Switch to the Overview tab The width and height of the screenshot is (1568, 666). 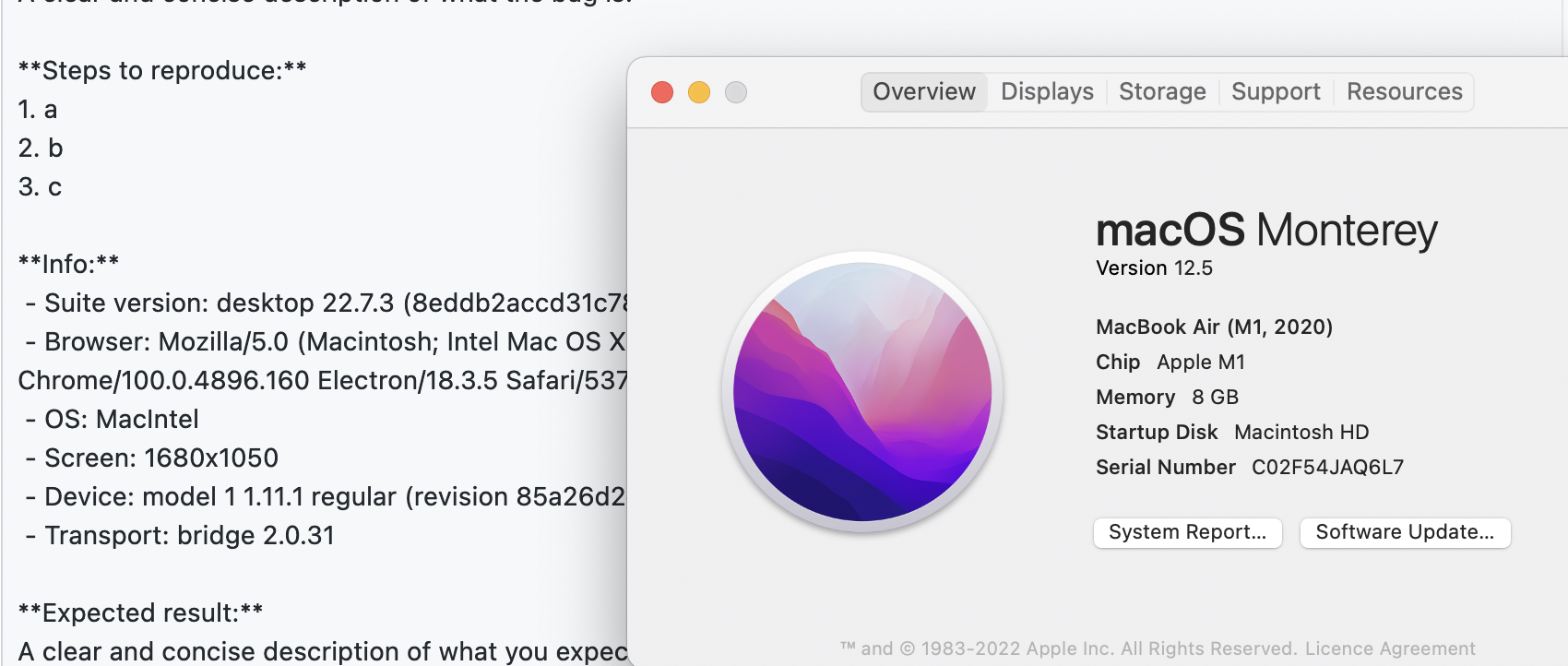[x=924, y=92]
